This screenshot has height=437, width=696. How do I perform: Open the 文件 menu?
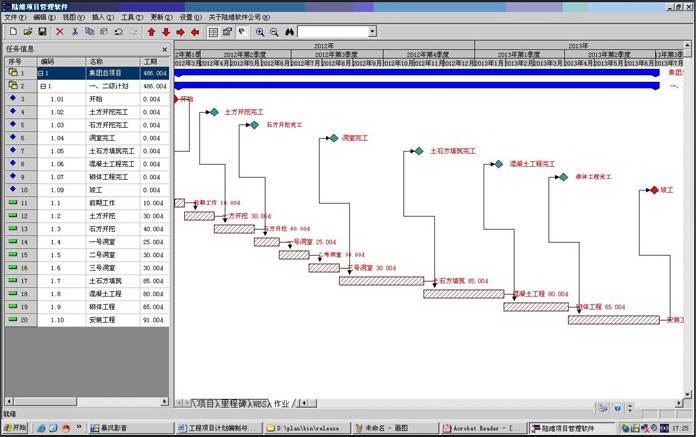point(15,17)
